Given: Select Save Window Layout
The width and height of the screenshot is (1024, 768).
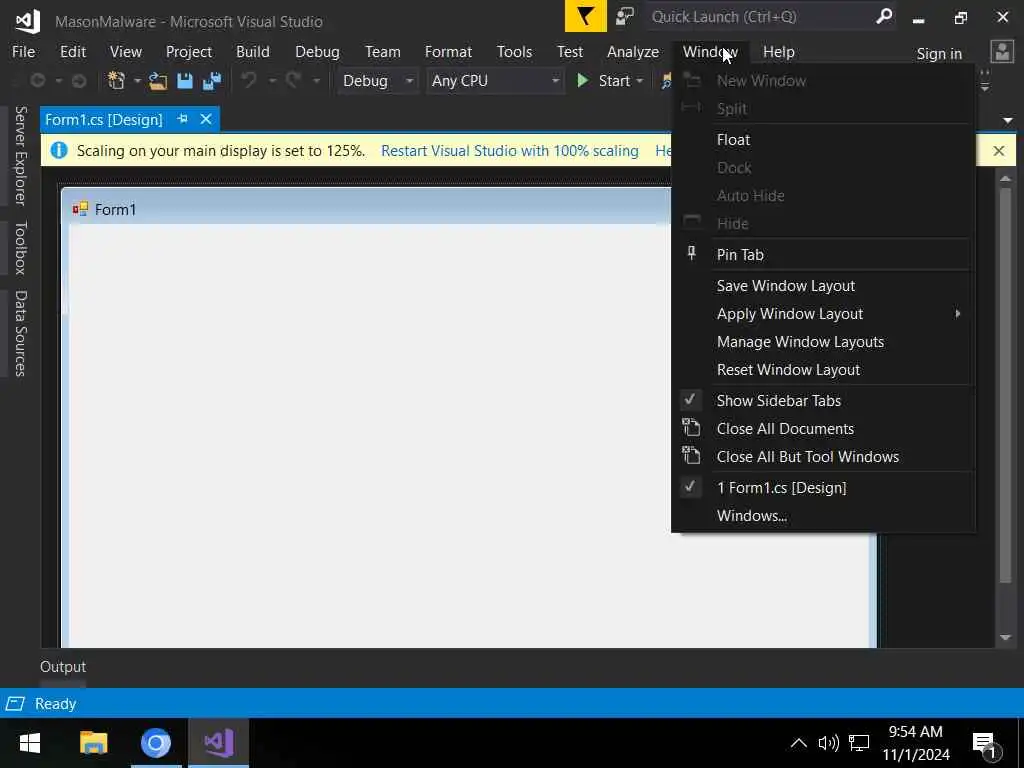Looking at the screenshot, I should (823, 285).
